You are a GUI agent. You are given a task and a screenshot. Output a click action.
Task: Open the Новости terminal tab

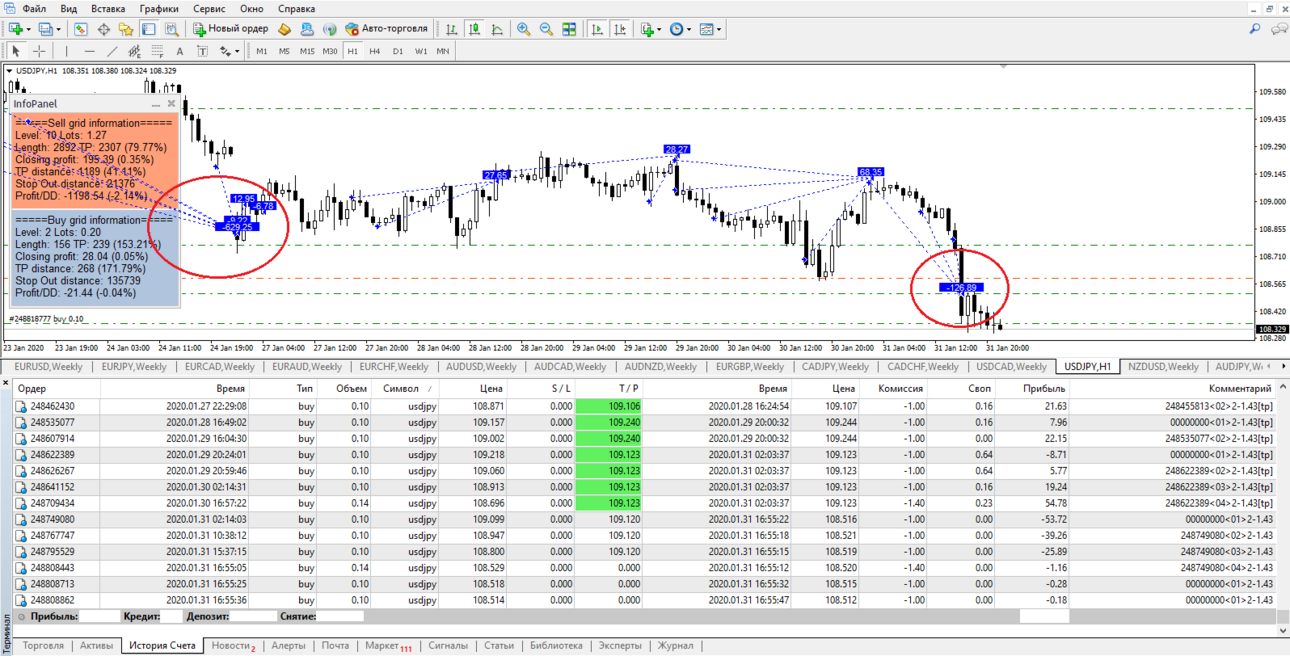point(233,646)
